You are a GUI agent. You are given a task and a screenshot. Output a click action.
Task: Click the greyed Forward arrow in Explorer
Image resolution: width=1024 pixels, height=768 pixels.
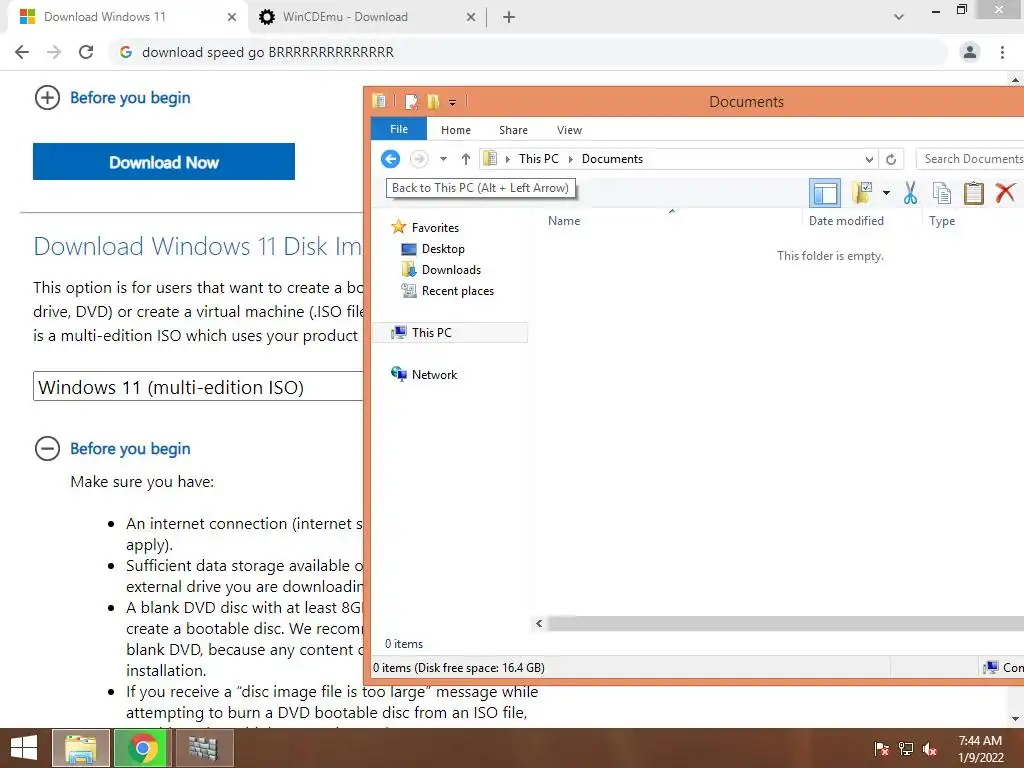(419, 159)
